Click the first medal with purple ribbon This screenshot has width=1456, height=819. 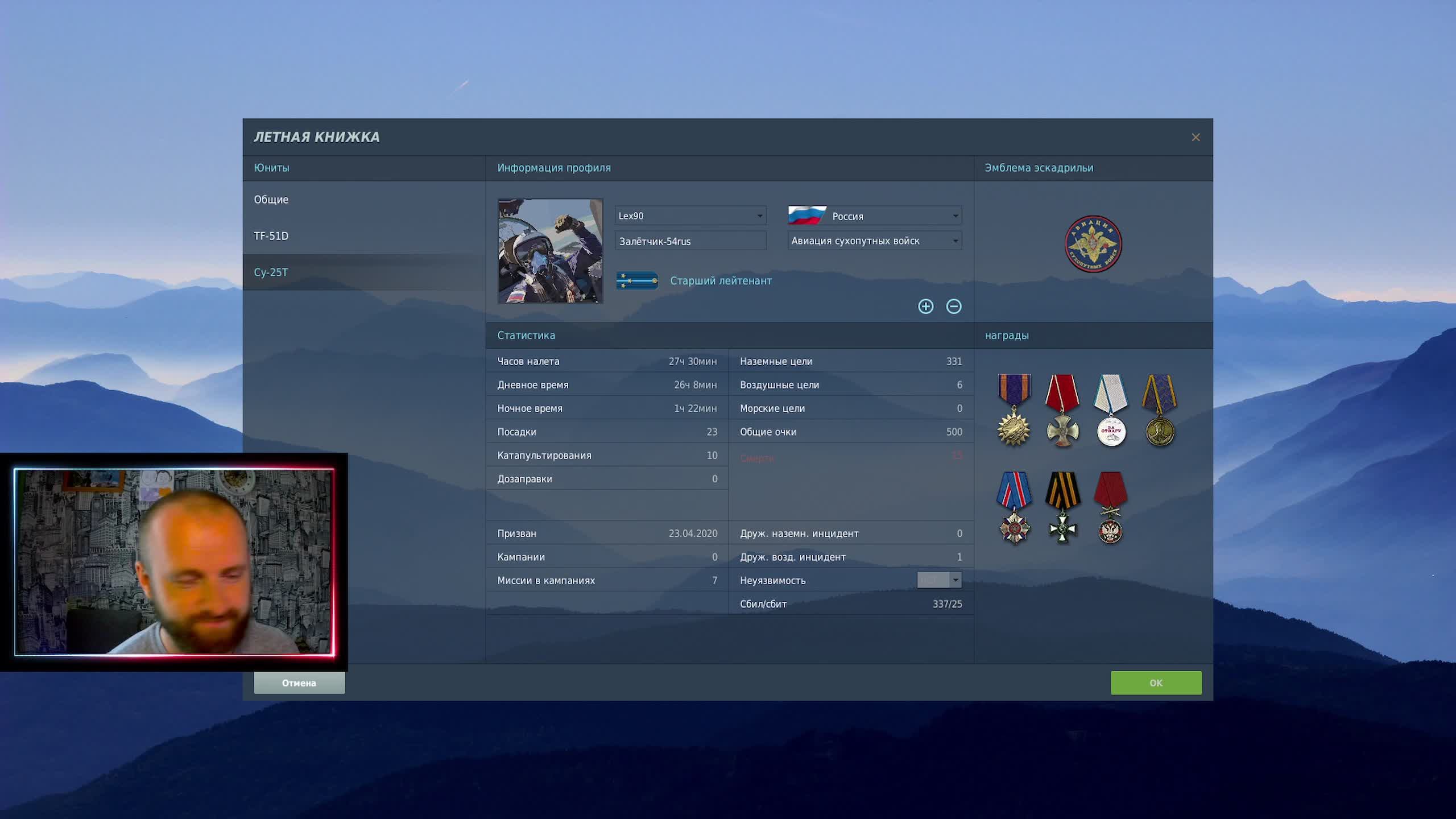pos(1014,409)
